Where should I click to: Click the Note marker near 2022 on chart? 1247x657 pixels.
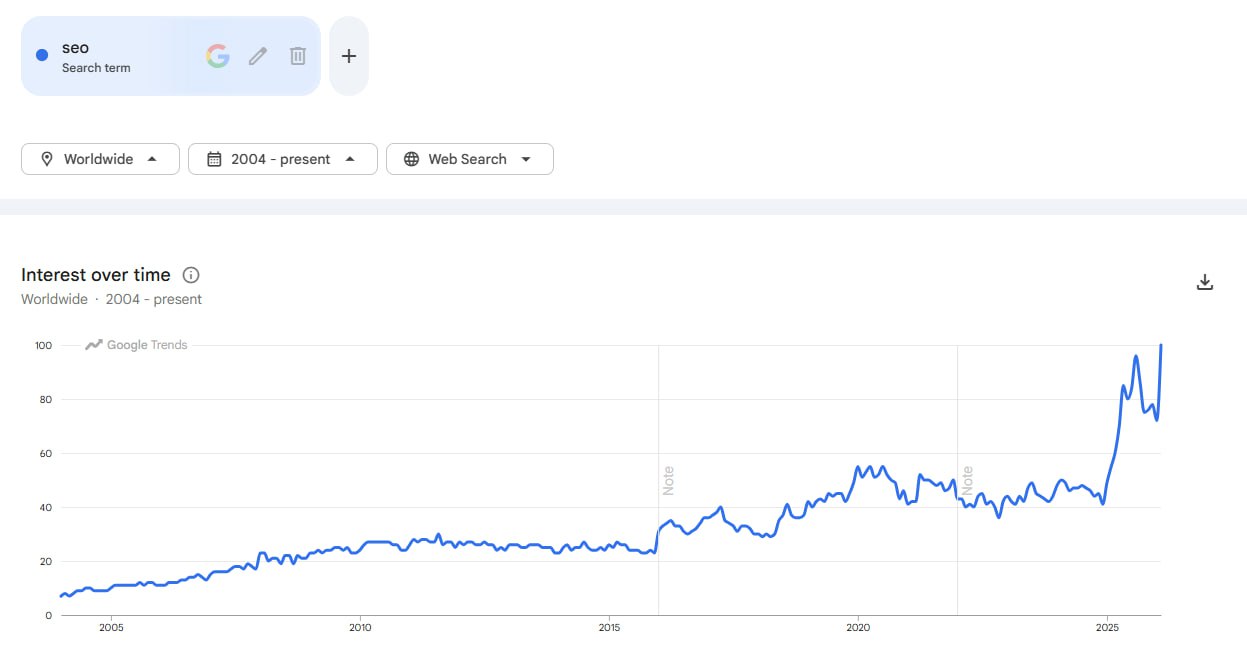(965, 480)
